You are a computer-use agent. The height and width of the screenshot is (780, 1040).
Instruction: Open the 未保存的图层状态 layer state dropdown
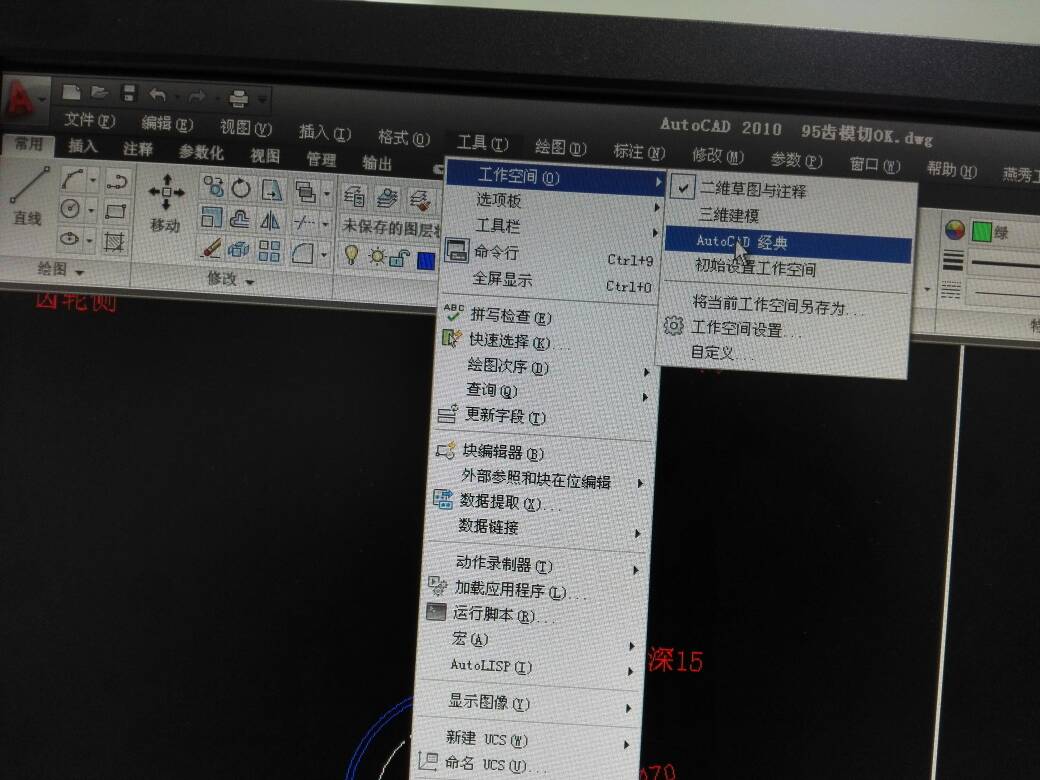click(389, 228)
